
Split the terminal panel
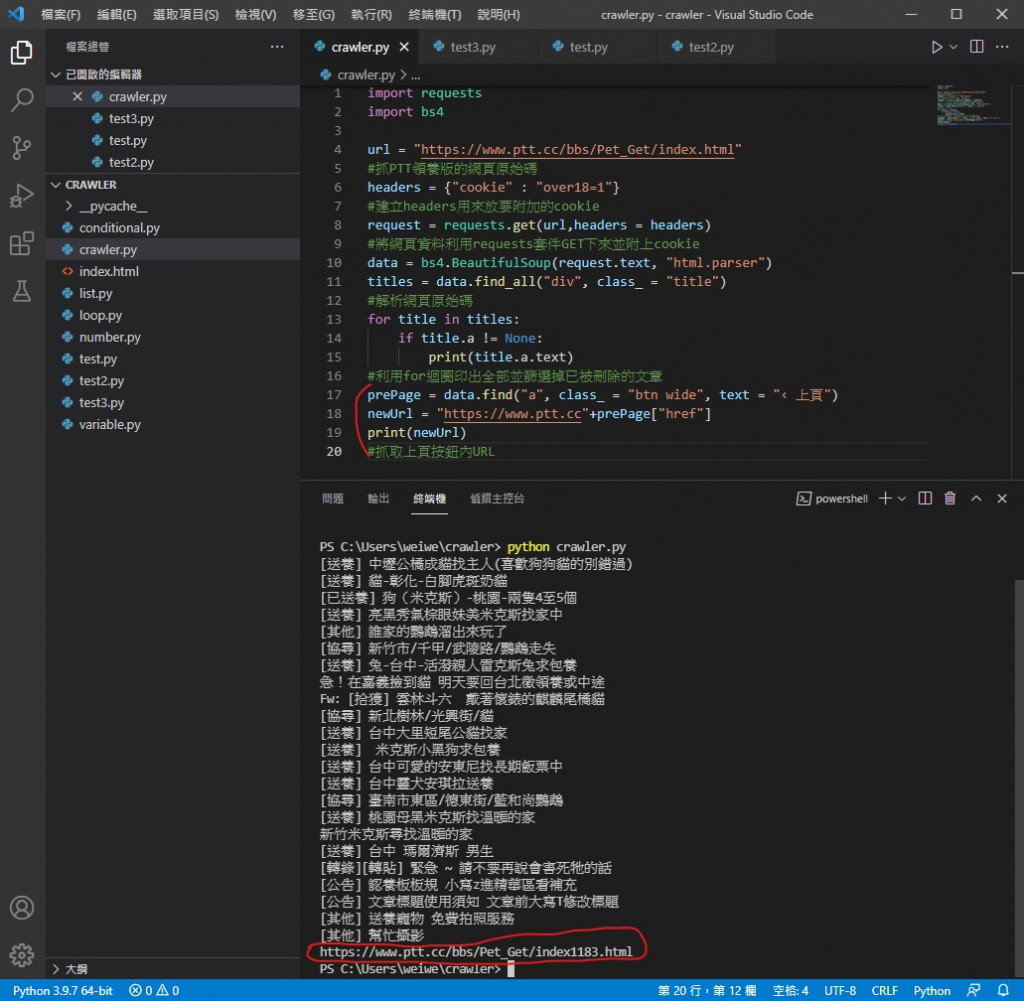(x=925, y=499)
